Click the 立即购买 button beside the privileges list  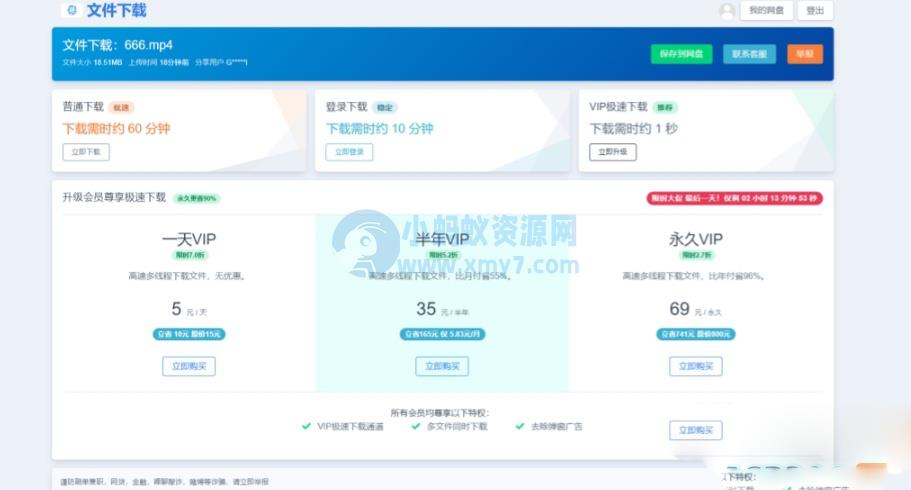[695, 430]
